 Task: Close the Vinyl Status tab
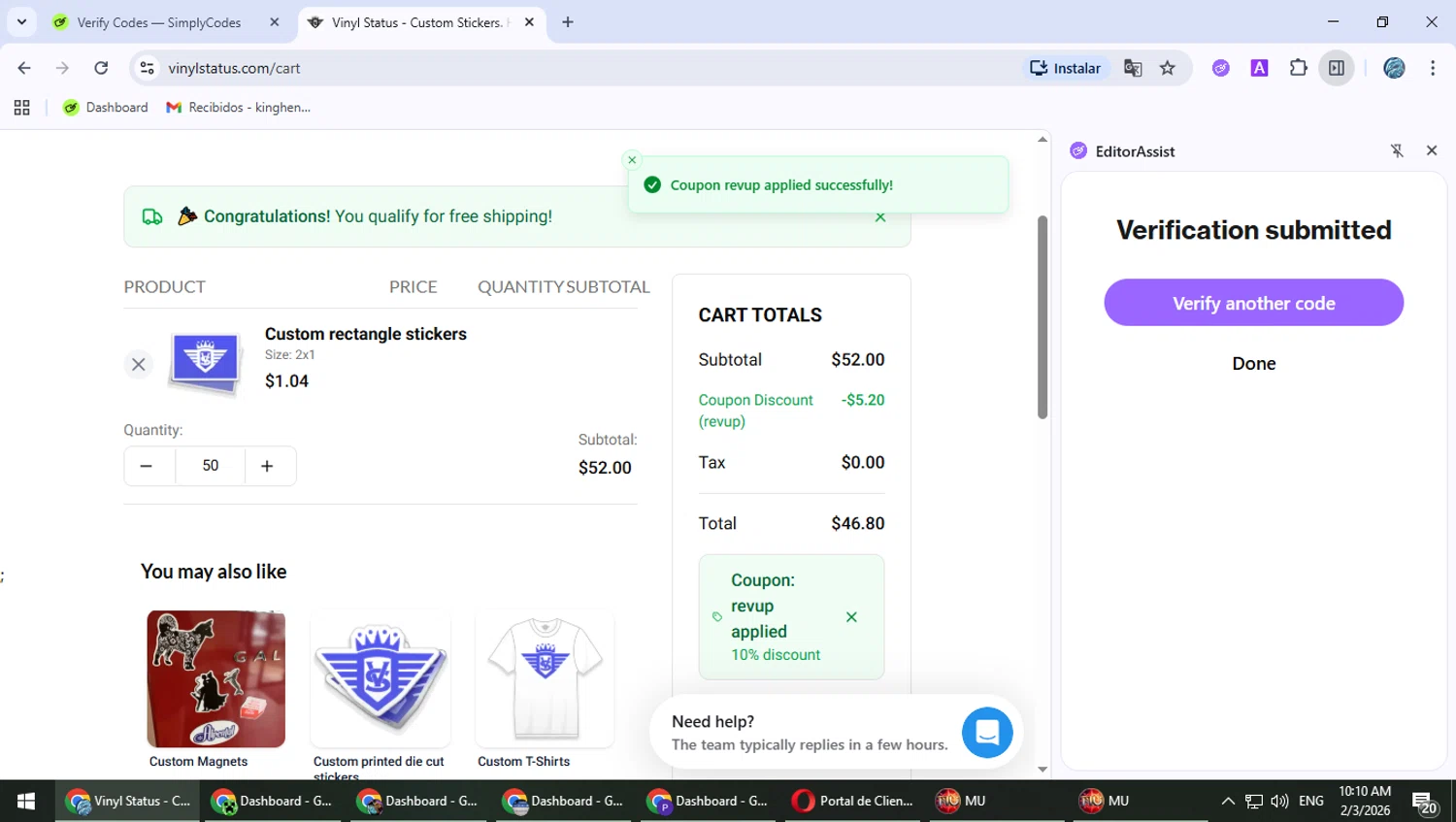[x=529, y=22]
